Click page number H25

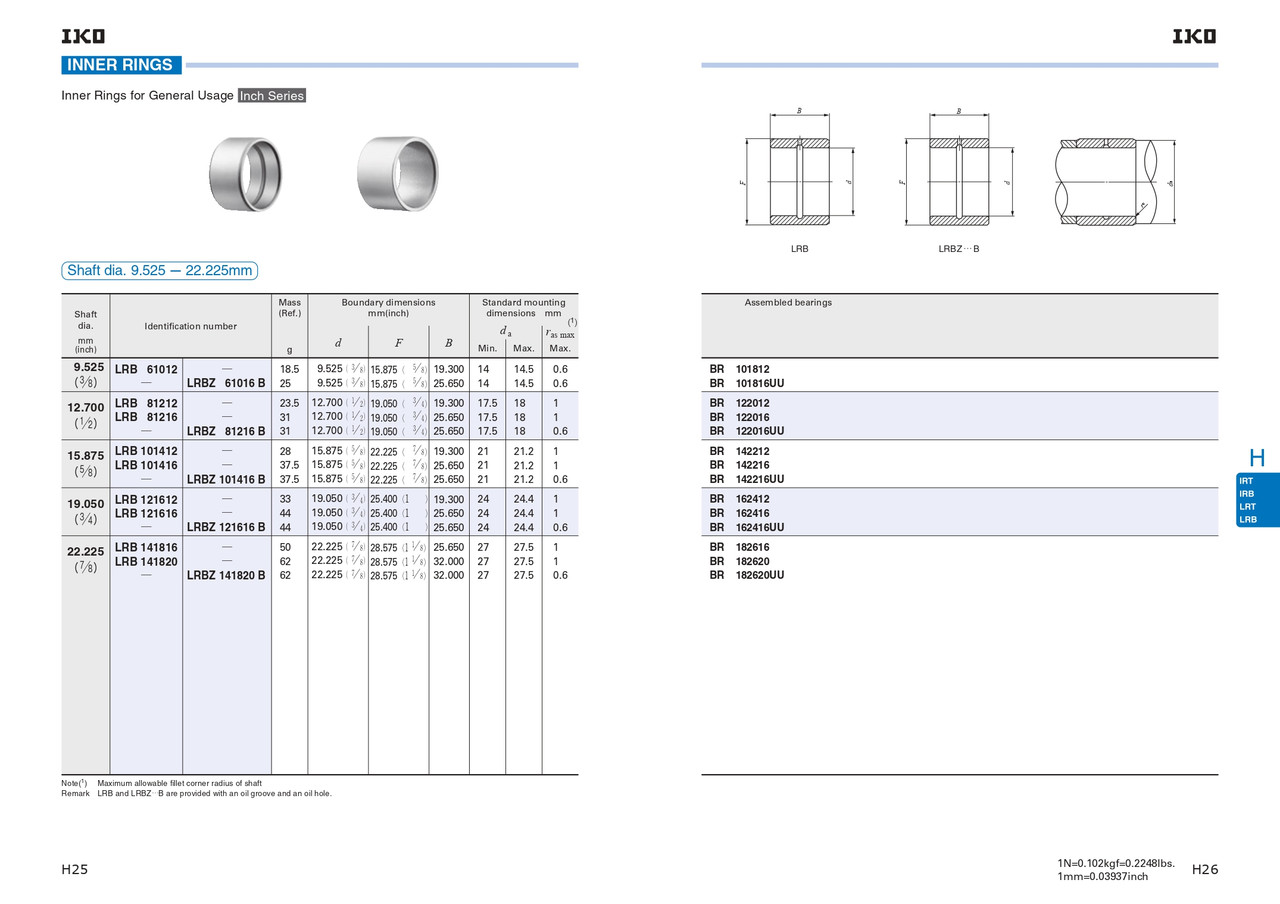pyautogui.click(x=75, y=870)
